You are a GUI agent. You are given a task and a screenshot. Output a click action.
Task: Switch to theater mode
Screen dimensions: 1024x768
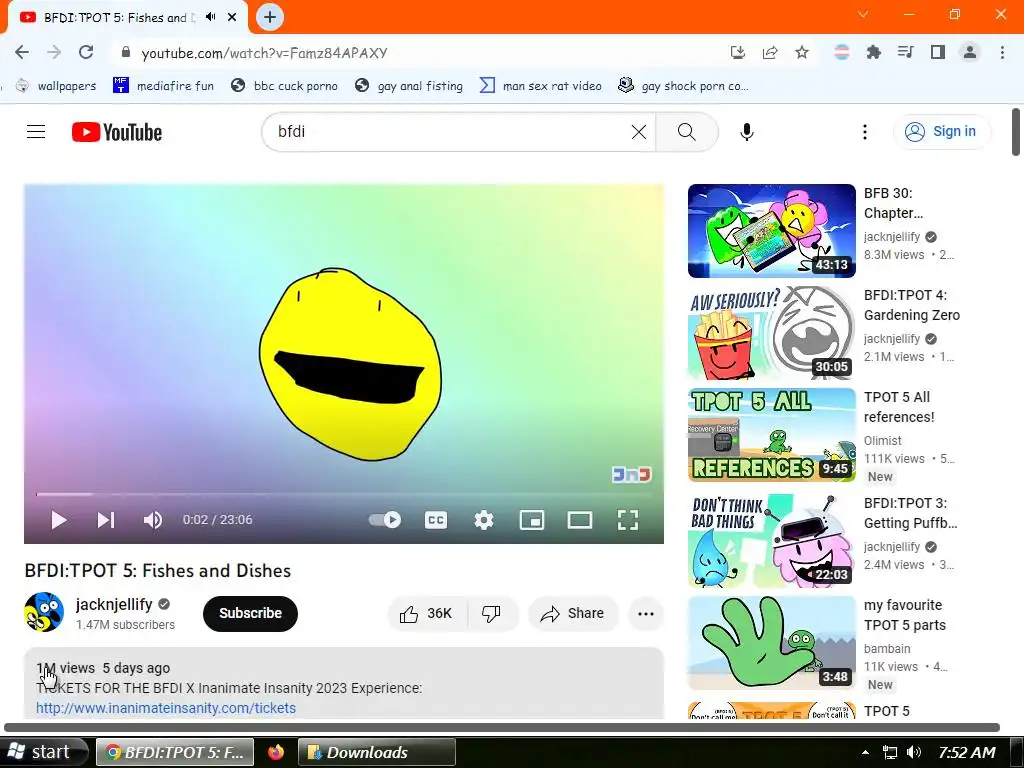point(580,520)
